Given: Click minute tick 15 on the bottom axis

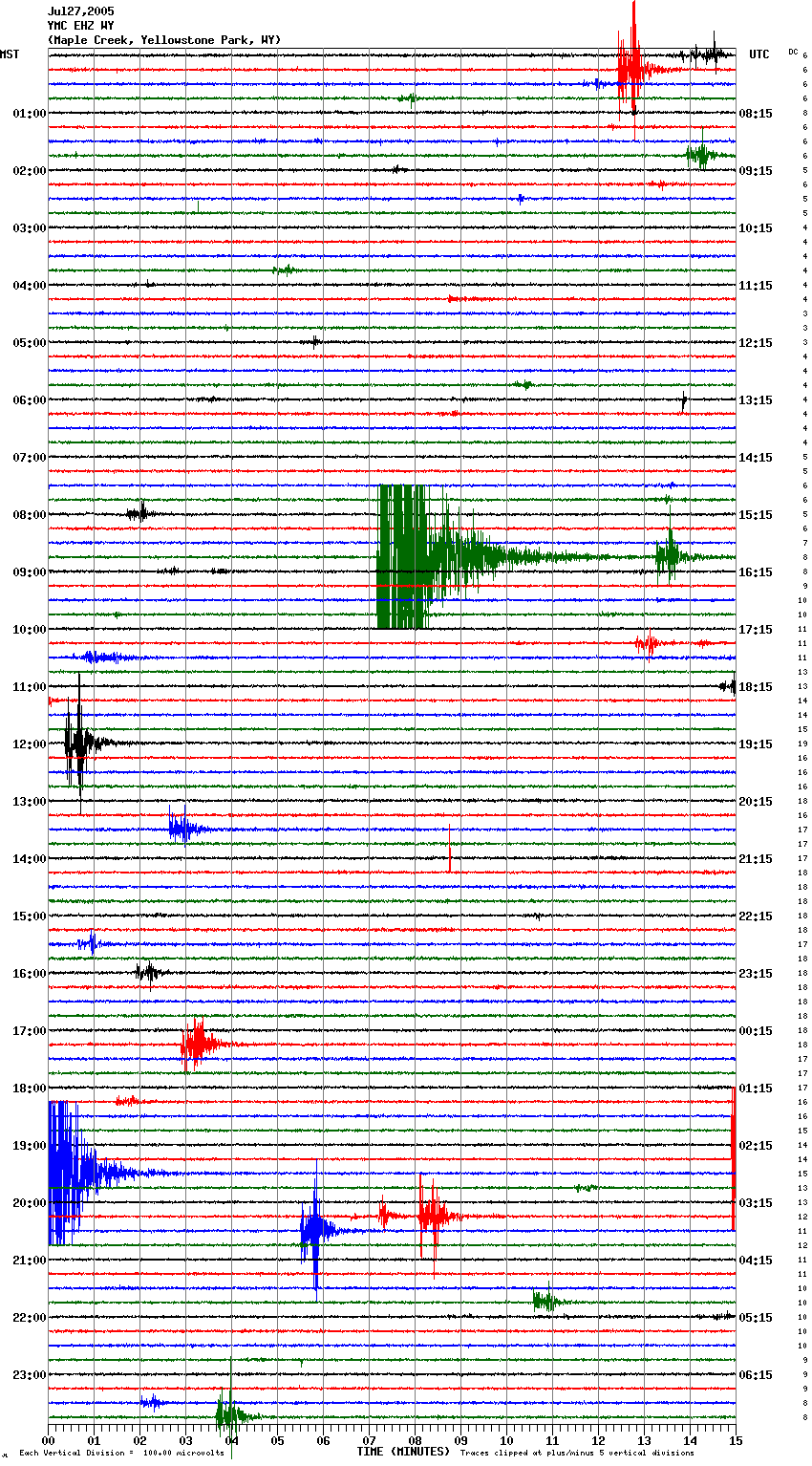Looking at the screenshot, I should (x=735, y=1439).
